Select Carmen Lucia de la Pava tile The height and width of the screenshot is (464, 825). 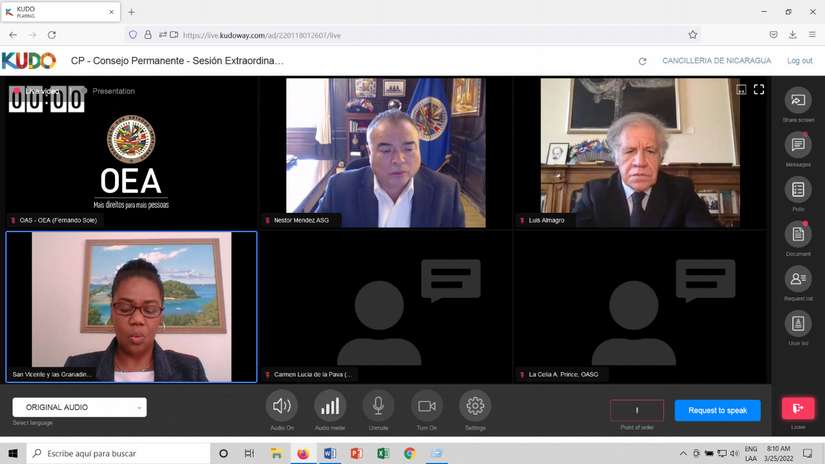tap(386, 307)
